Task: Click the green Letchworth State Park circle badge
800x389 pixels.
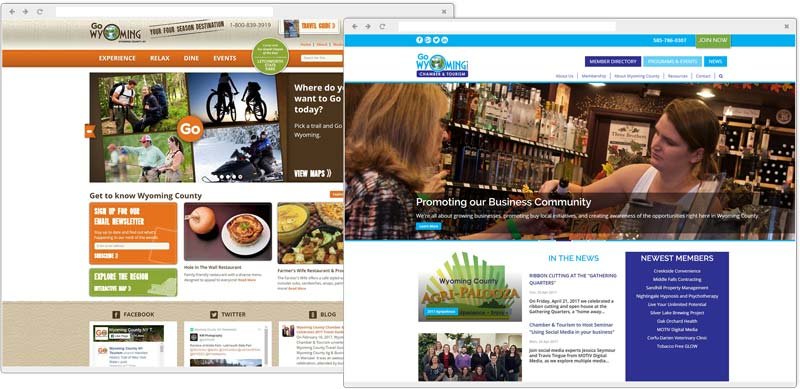Action: pos(270,57)
